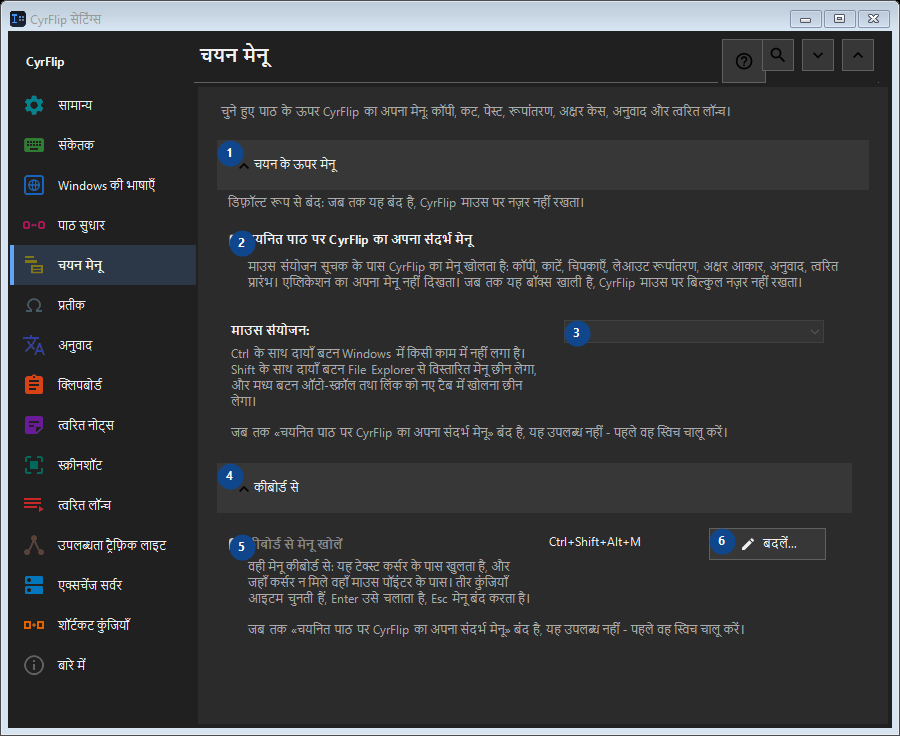Select the प्रतीक omega icon
Image resolution: width=900 pixels, height=736 pixels.
tap(34, 305)
